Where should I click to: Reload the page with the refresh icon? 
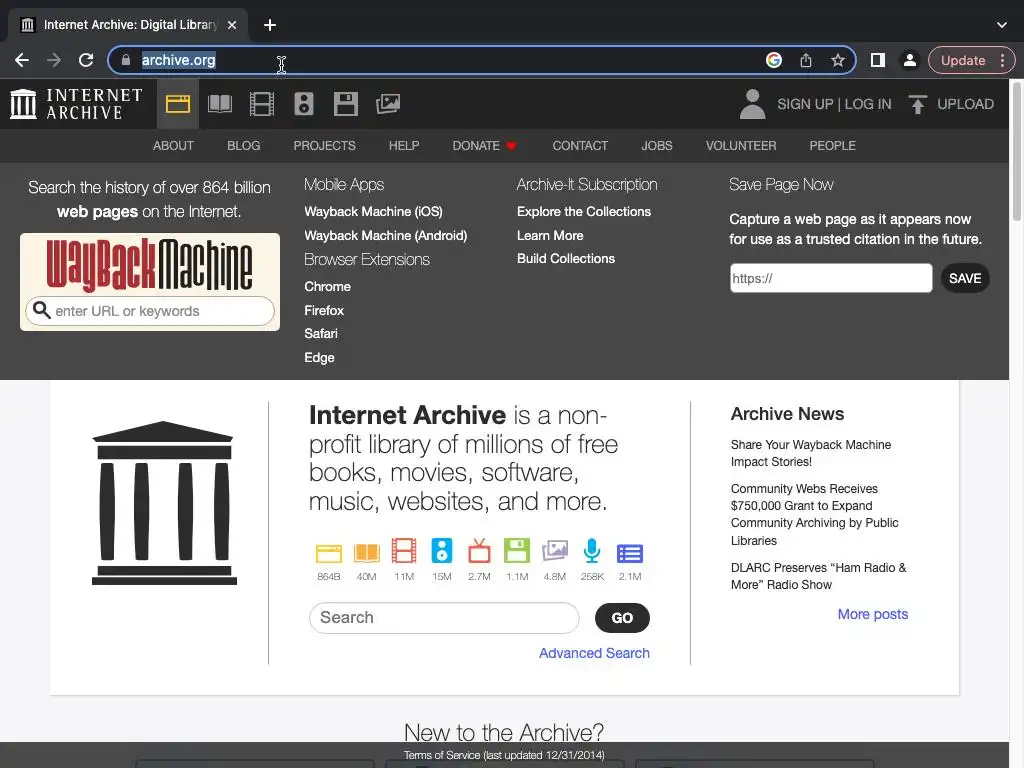coord(86,60)
